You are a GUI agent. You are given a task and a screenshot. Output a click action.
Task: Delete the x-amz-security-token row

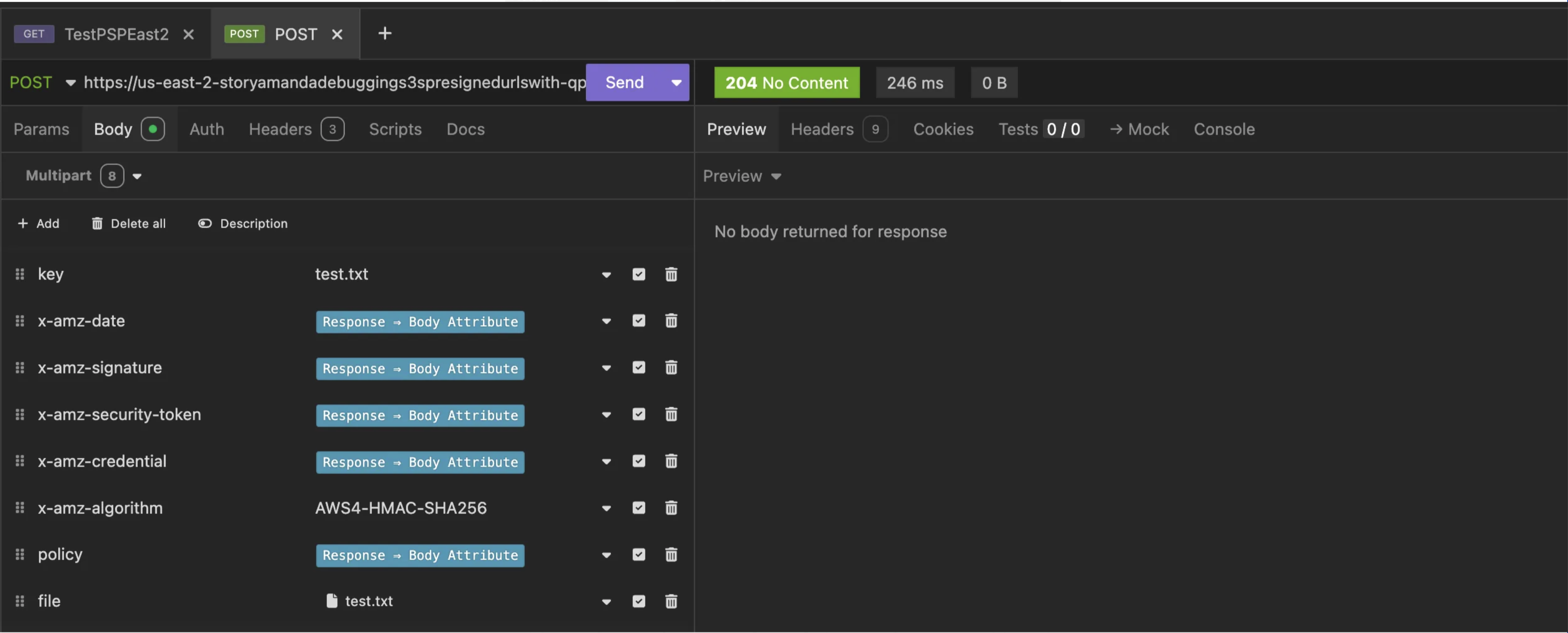point(671,415)
